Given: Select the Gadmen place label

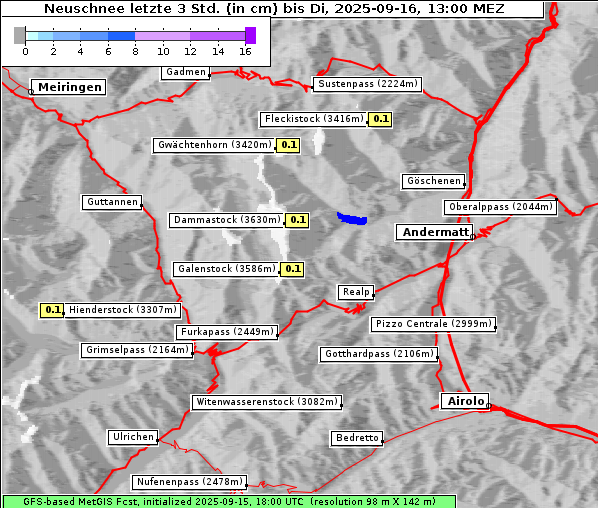Looking at the screenshot, I should coord(185,72).
